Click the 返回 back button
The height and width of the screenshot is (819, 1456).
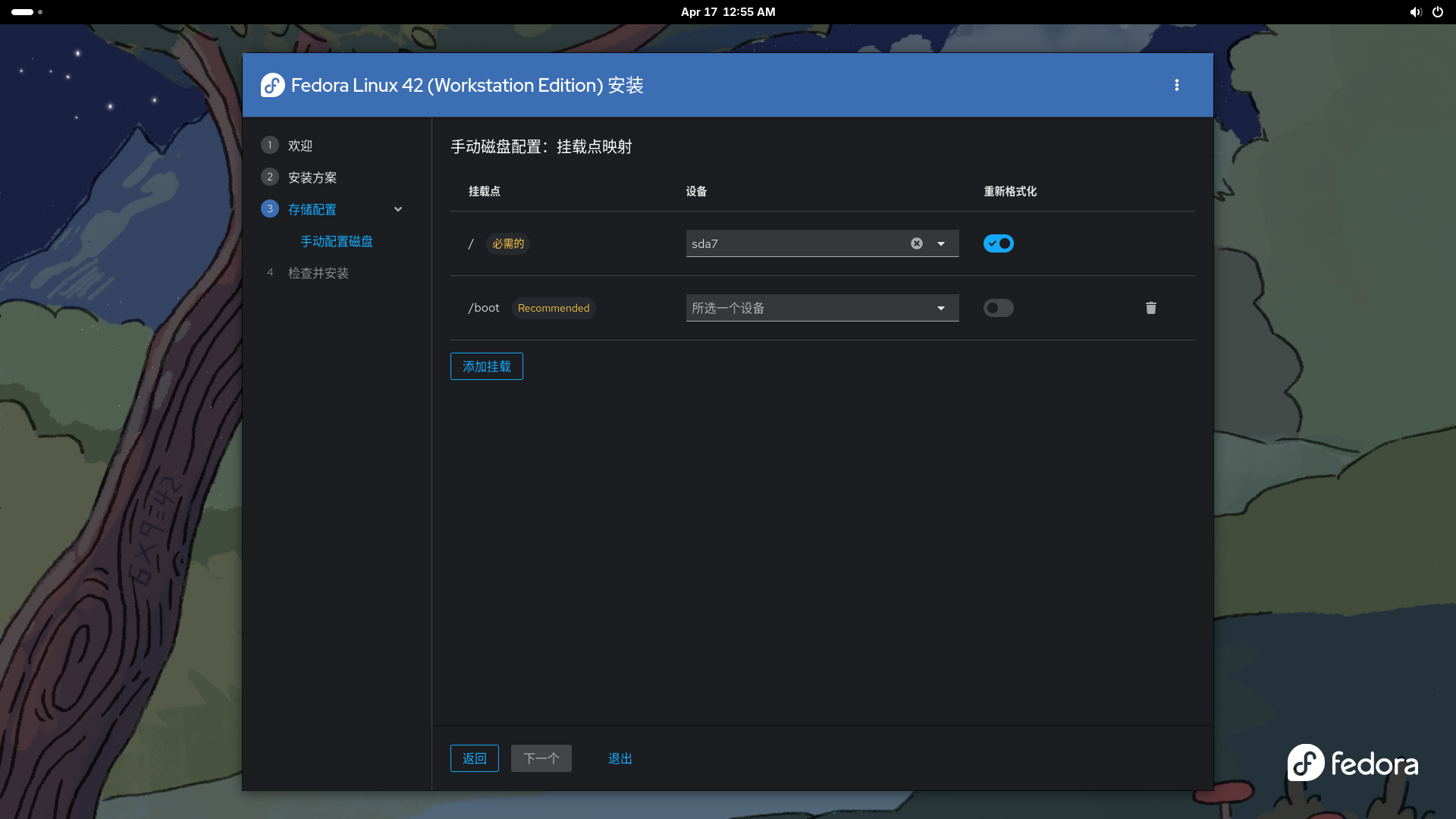pos(474,758)
